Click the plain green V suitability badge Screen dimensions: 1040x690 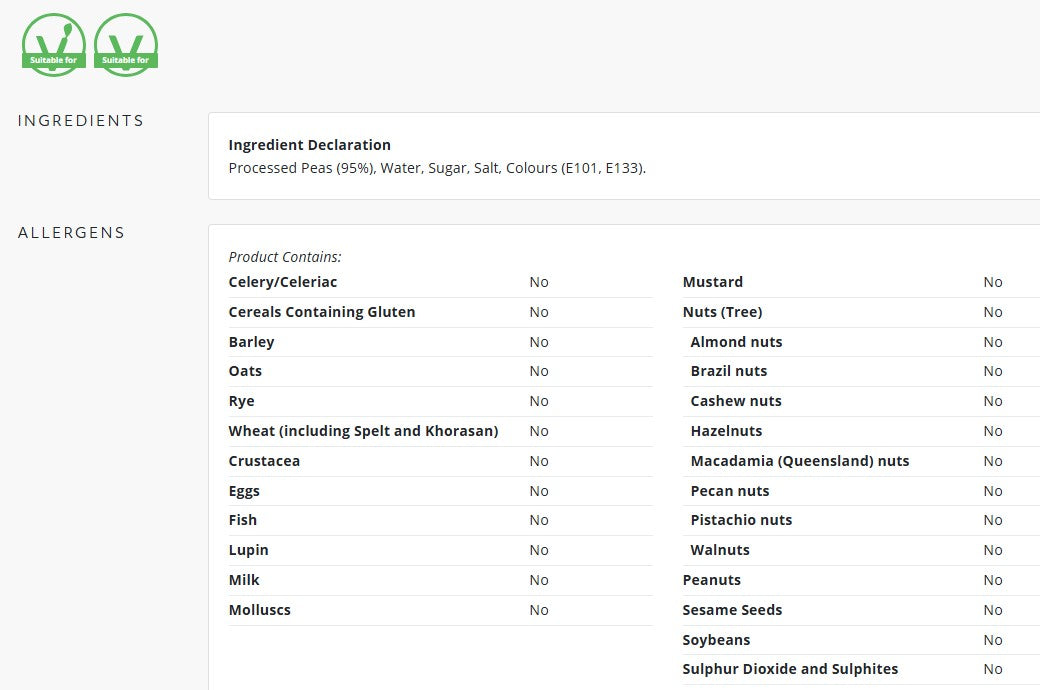tap(125, 45)
